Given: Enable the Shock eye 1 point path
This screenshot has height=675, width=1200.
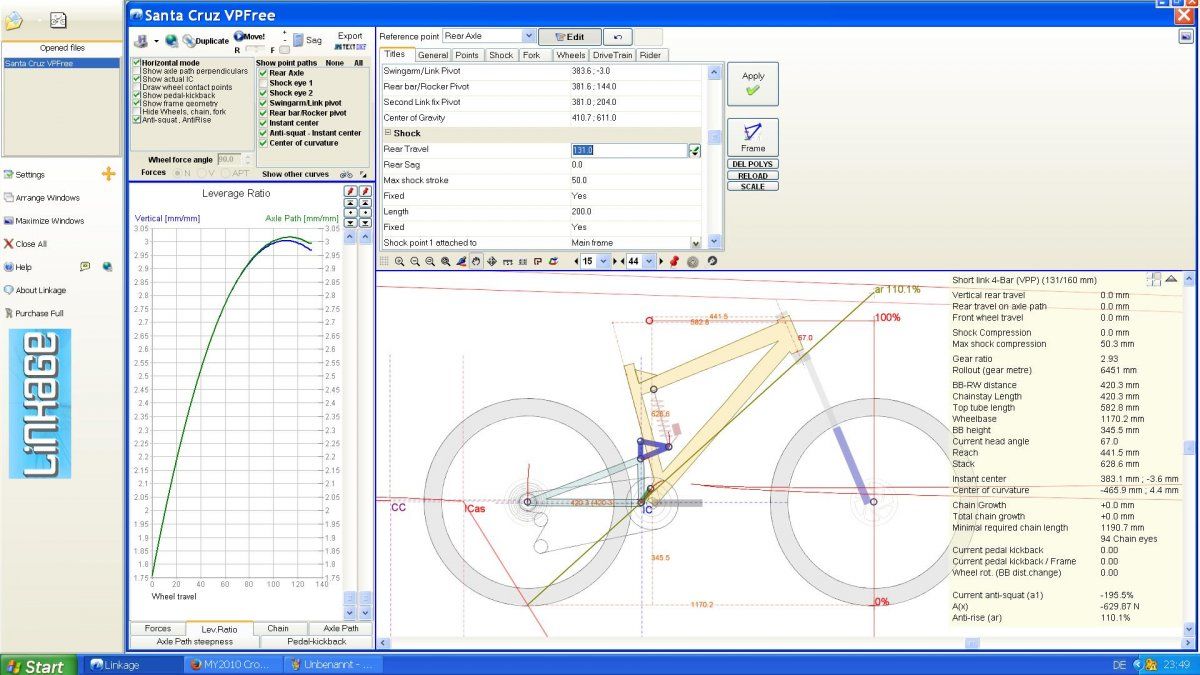Looking at the screenshot, I should (263, 83).
